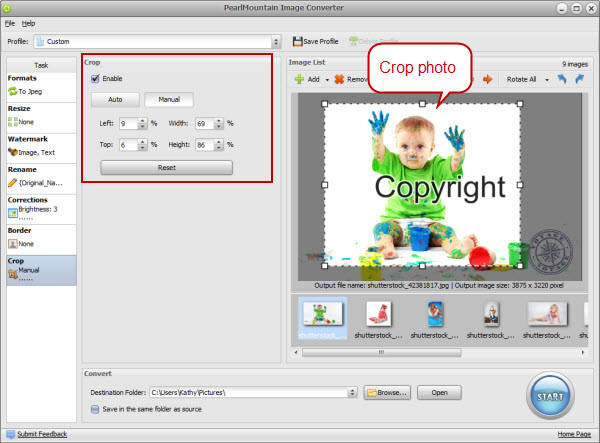Open the Help menu
Image resolution: width=600 pixels, height=443 pixels.
click(x=28, y=22)
